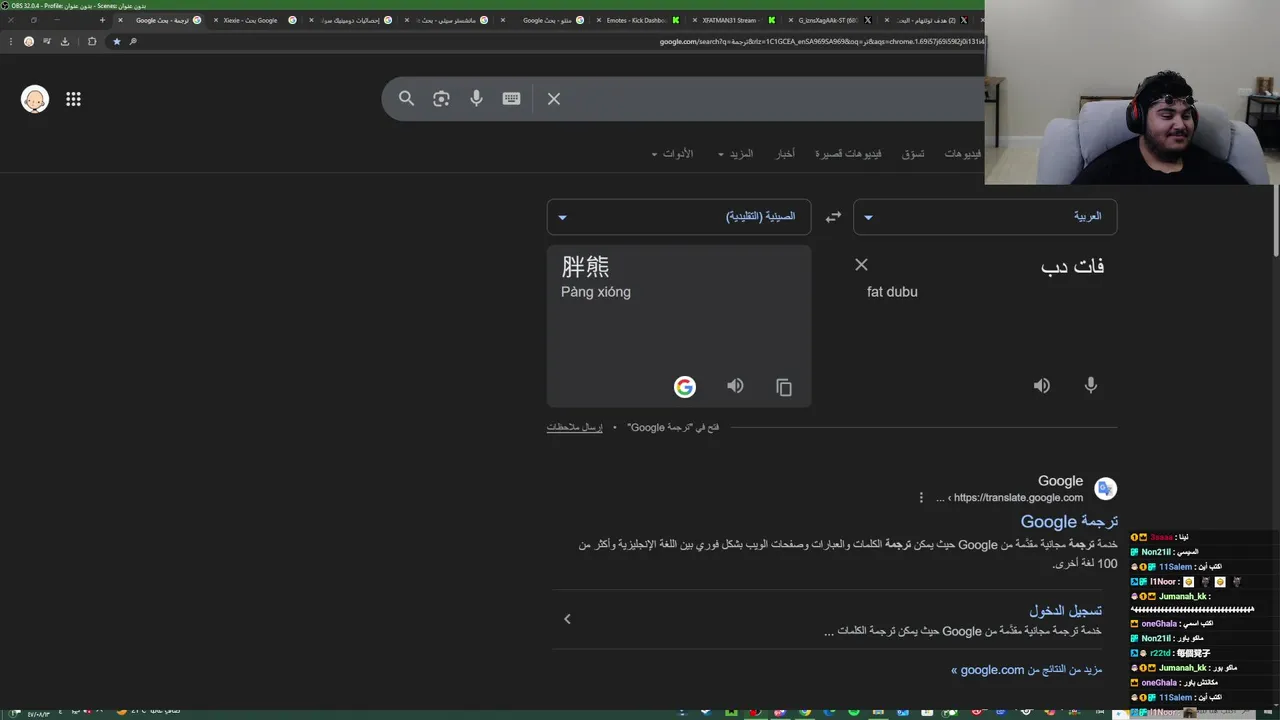Click the zoom magnifier in address bar

pos(133,41)
